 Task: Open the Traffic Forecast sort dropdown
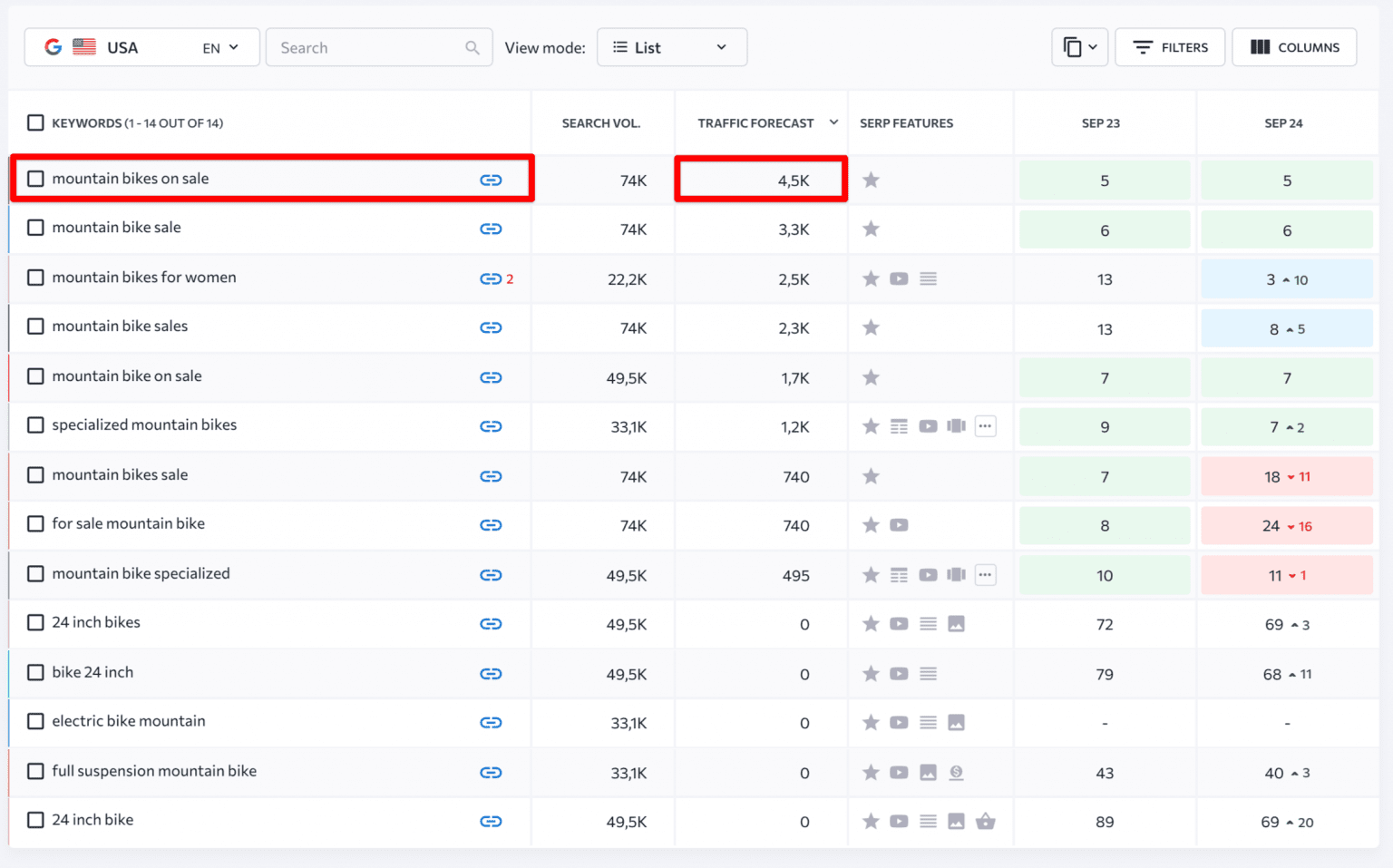tap(833, 122)
